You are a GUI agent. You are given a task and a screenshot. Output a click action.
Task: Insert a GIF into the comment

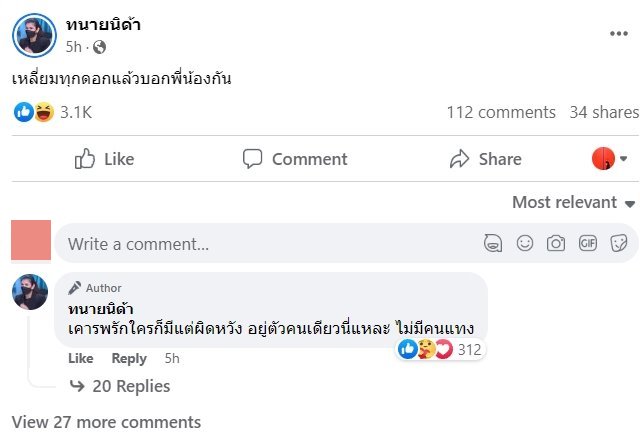click(x=588, y=243)
